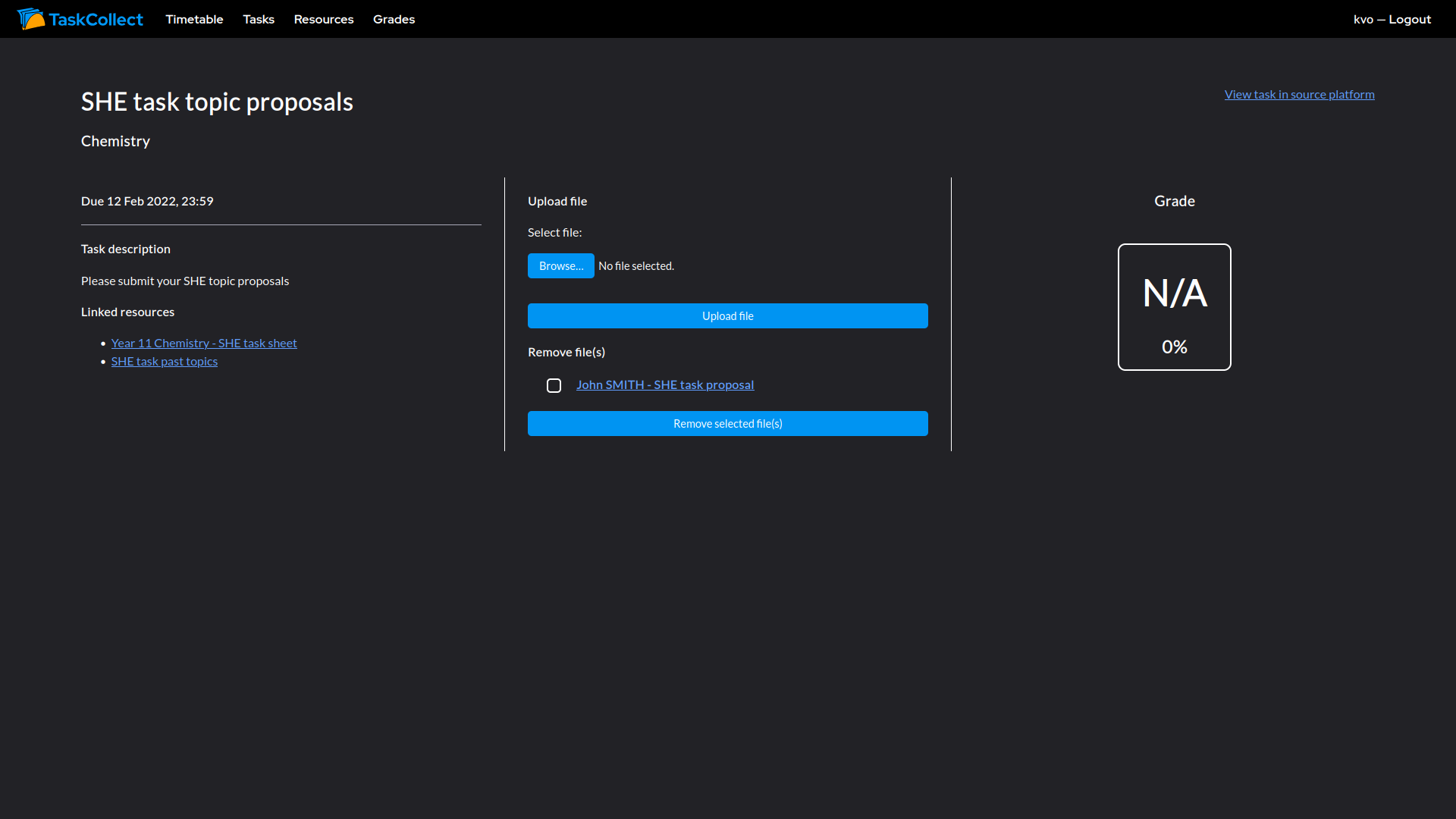The image size is (1456, 819).
Task: Click the SHE task topic proposals heading
Action: pos(217,102)
